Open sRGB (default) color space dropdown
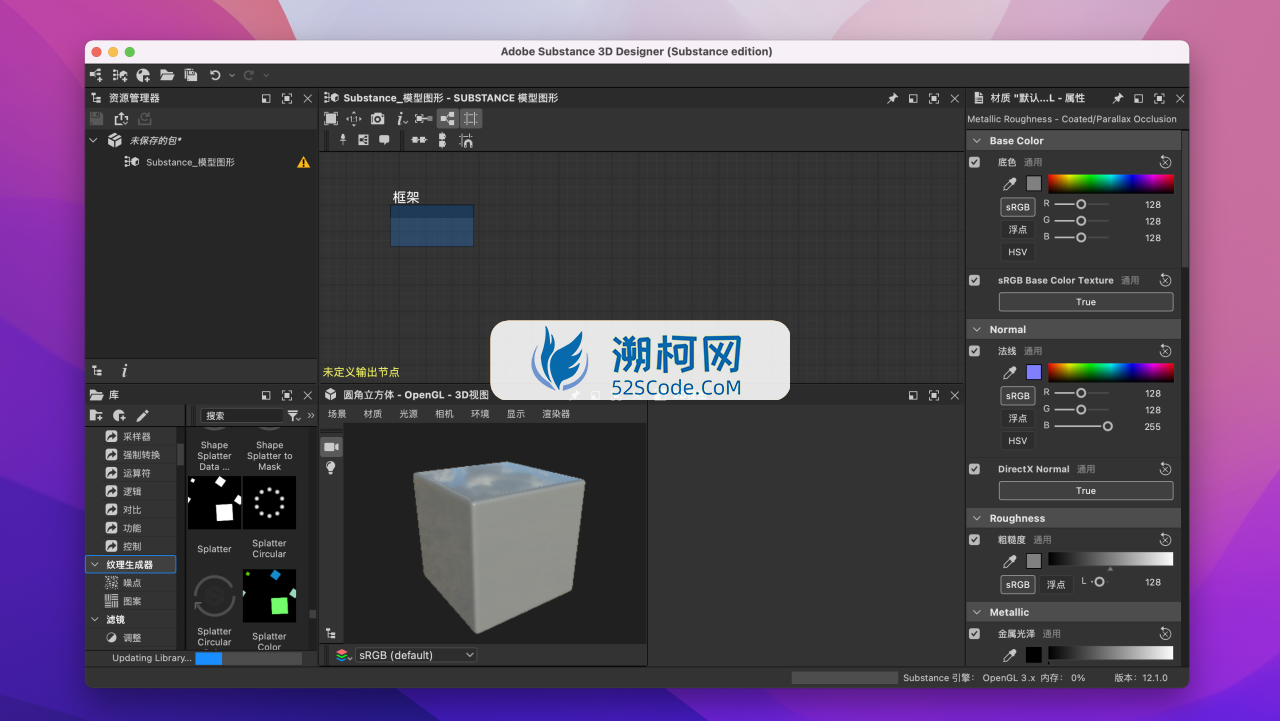This screenshot has height=721, width=1280. [417, 655]
